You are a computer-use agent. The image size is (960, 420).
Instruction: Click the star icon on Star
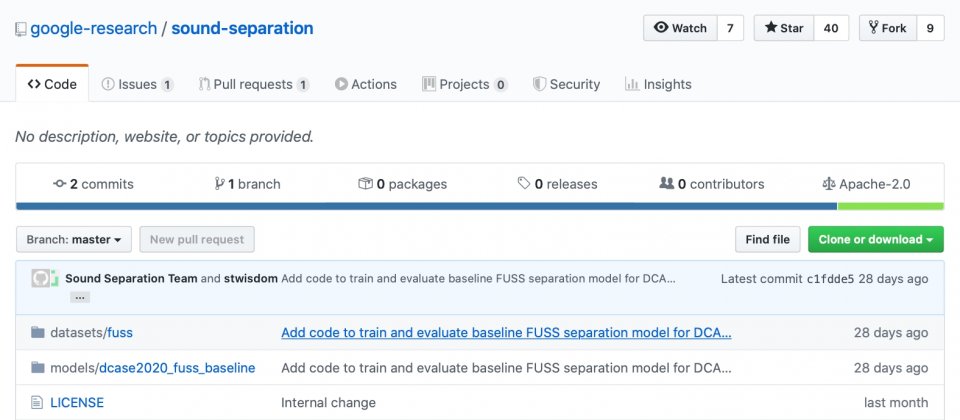tap(771, 28)
